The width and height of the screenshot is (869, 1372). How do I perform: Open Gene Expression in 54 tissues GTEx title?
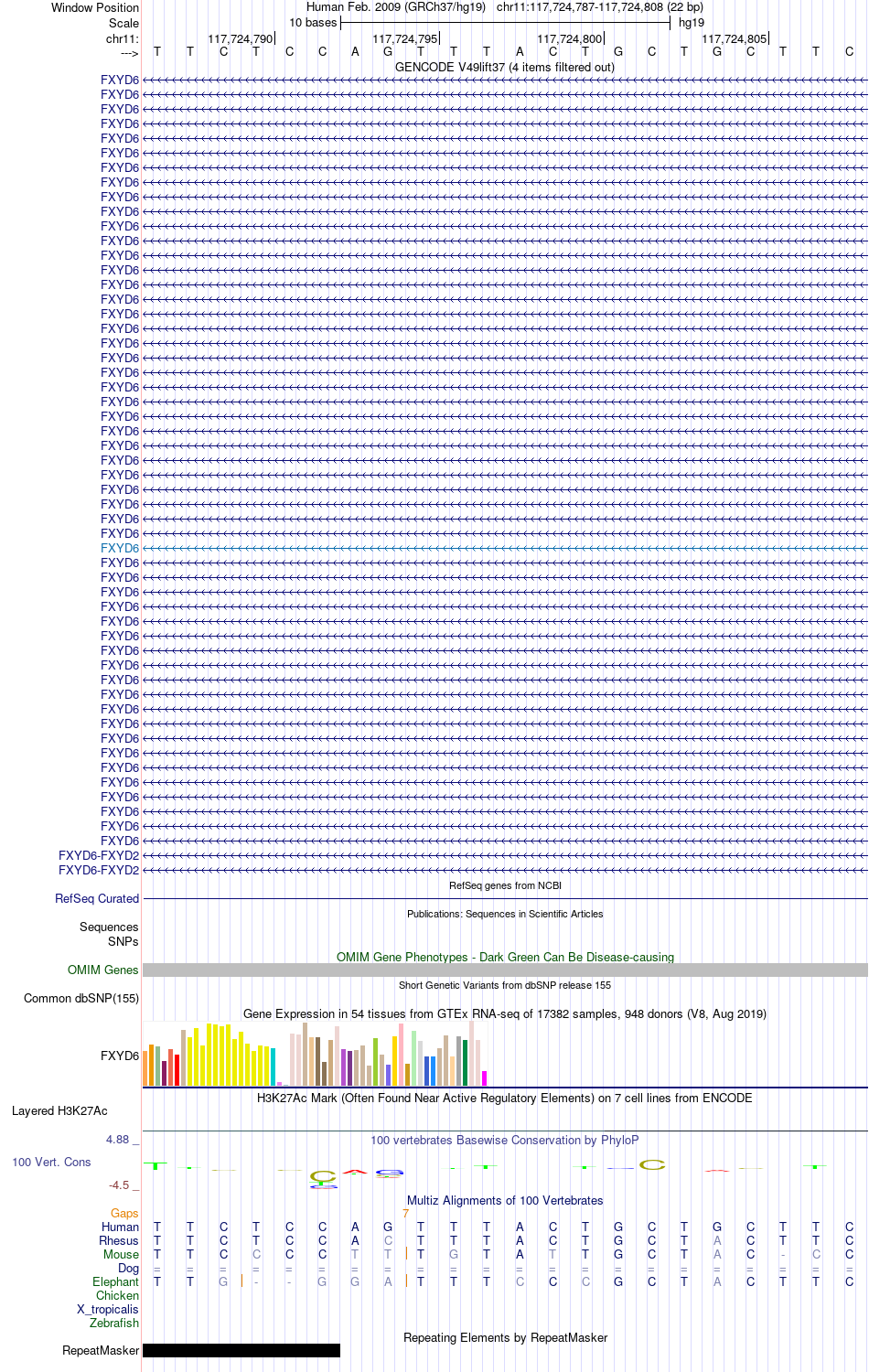(x=505, y=1013)
